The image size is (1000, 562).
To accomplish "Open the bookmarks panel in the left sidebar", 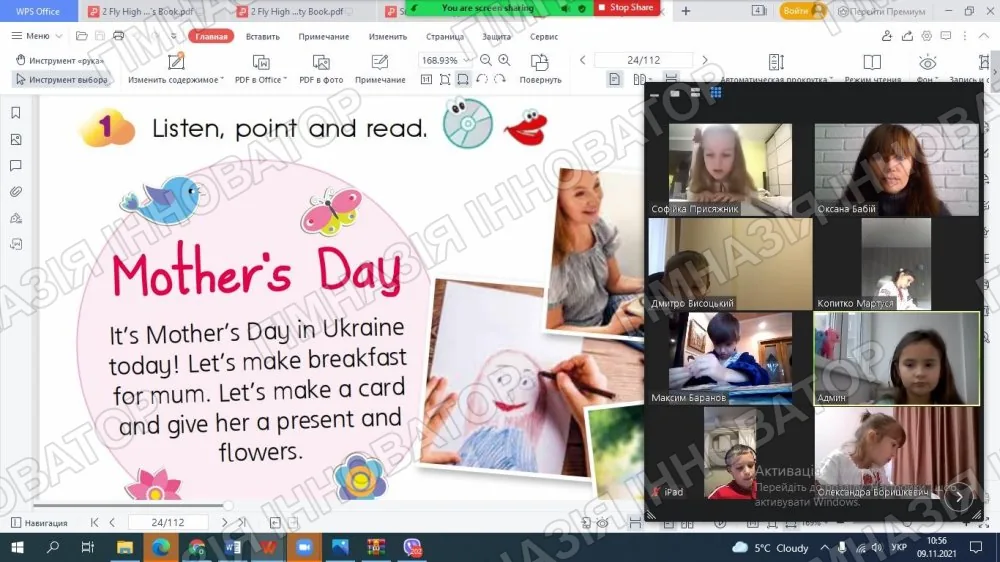I will 16,113.
